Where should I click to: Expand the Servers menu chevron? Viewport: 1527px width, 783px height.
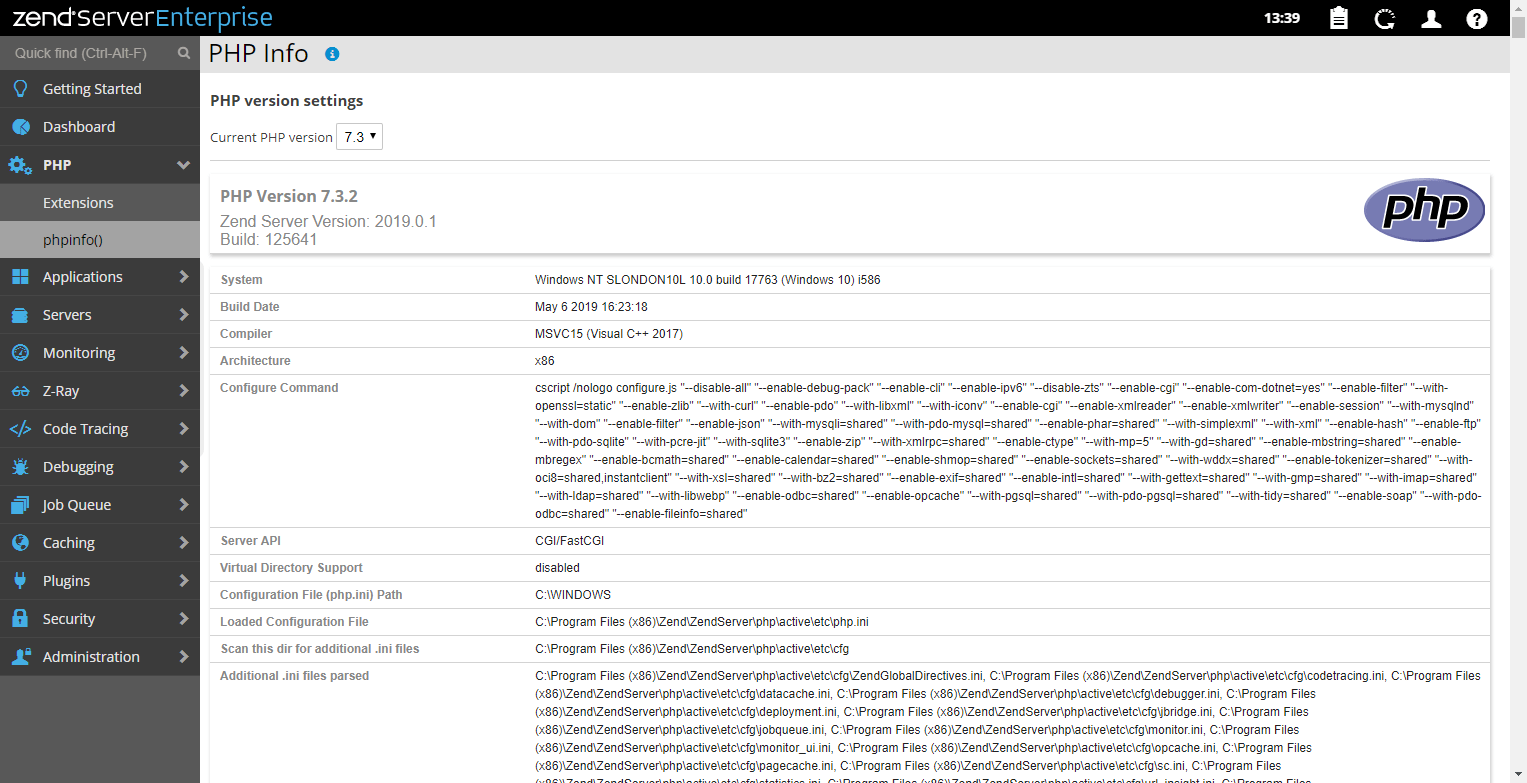tap(183, 314)
